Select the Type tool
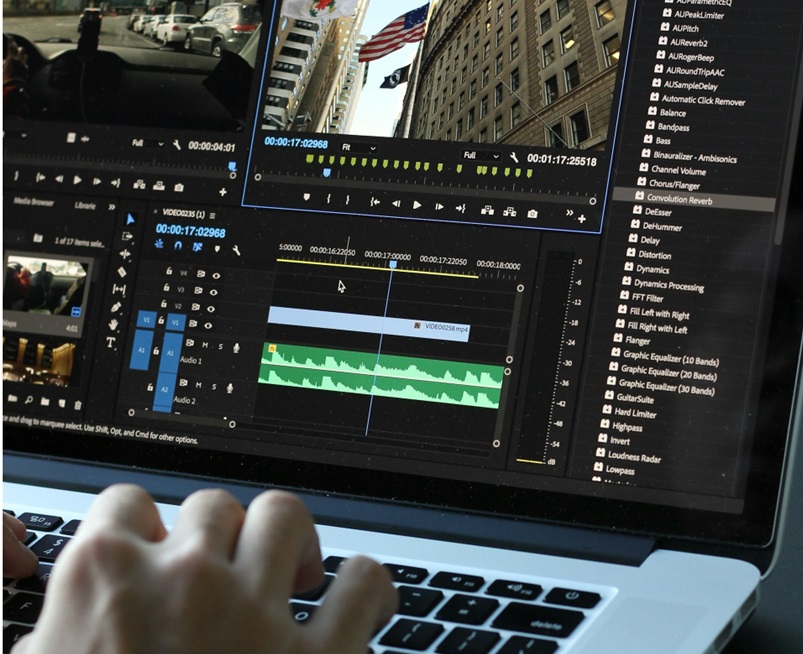Viewport: 803px width, 654px height. point(111,342)
